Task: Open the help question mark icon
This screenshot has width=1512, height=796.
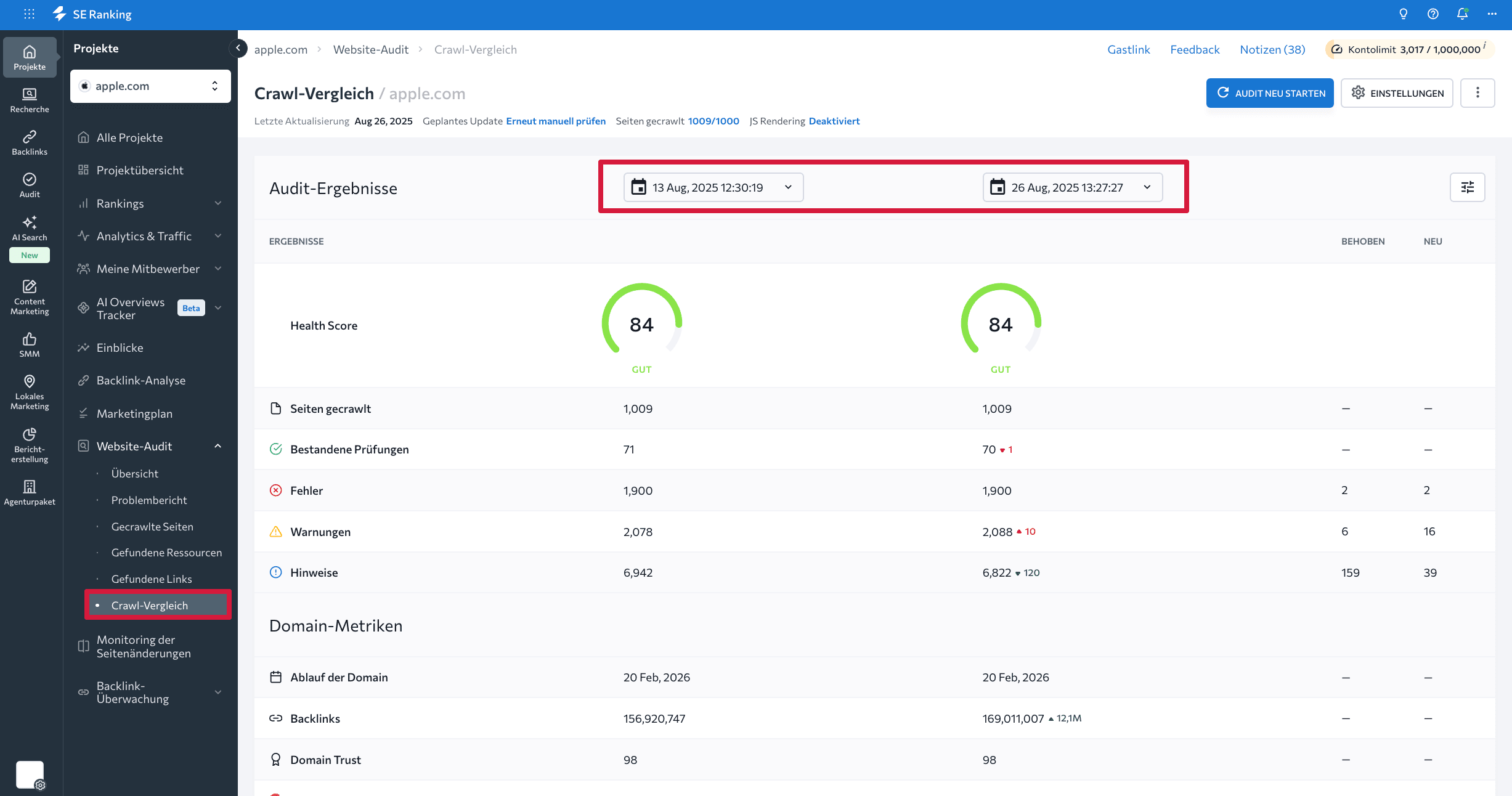Action: 1433,14
